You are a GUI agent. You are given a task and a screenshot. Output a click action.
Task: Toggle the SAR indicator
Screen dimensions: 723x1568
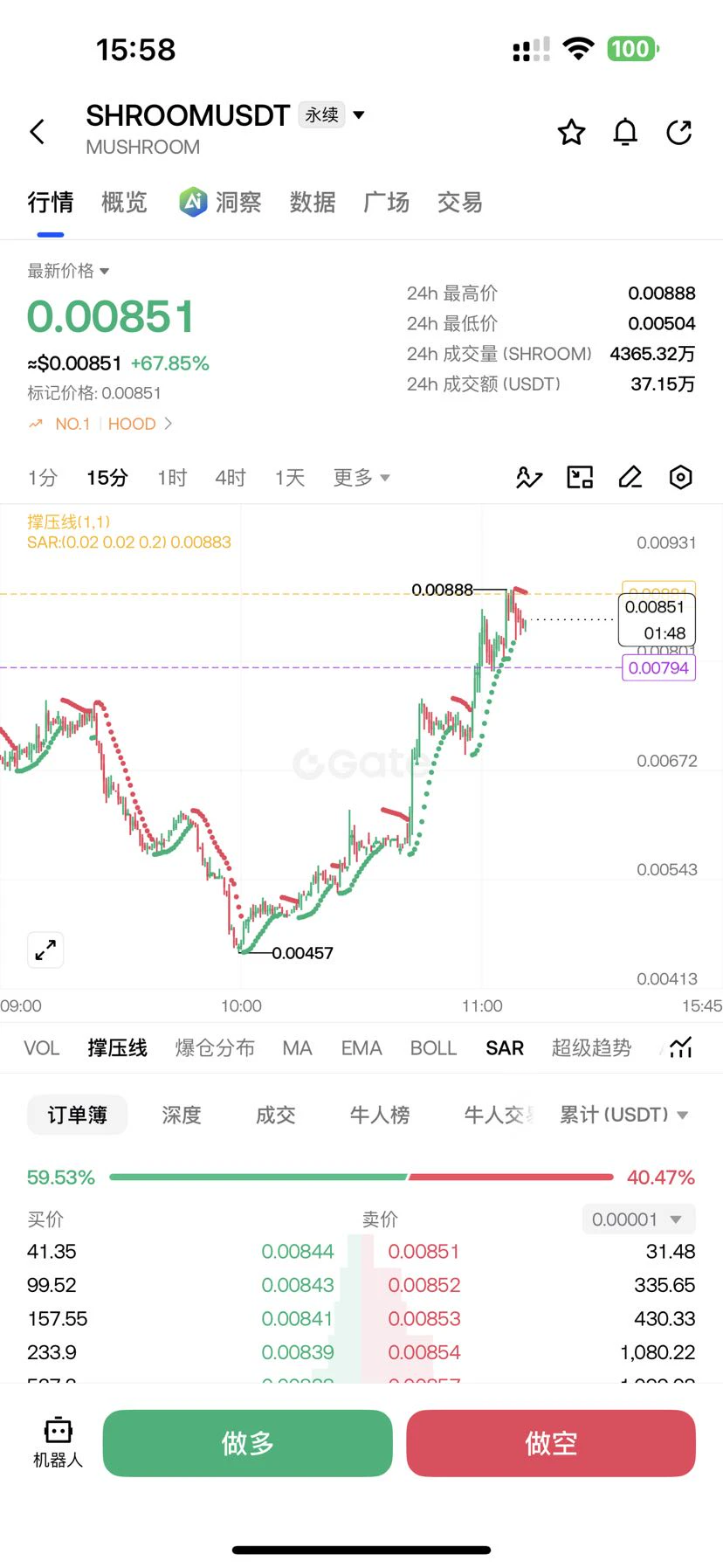pos(505,1047)
